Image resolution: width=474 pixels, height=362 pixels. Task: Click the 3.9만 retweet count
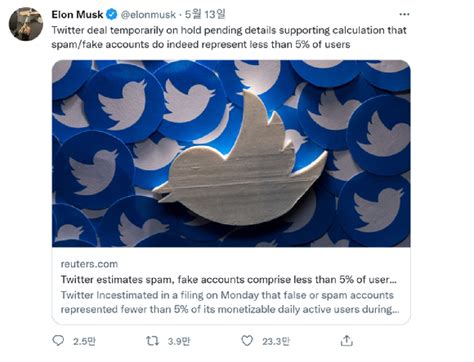[x=179, y=341]
